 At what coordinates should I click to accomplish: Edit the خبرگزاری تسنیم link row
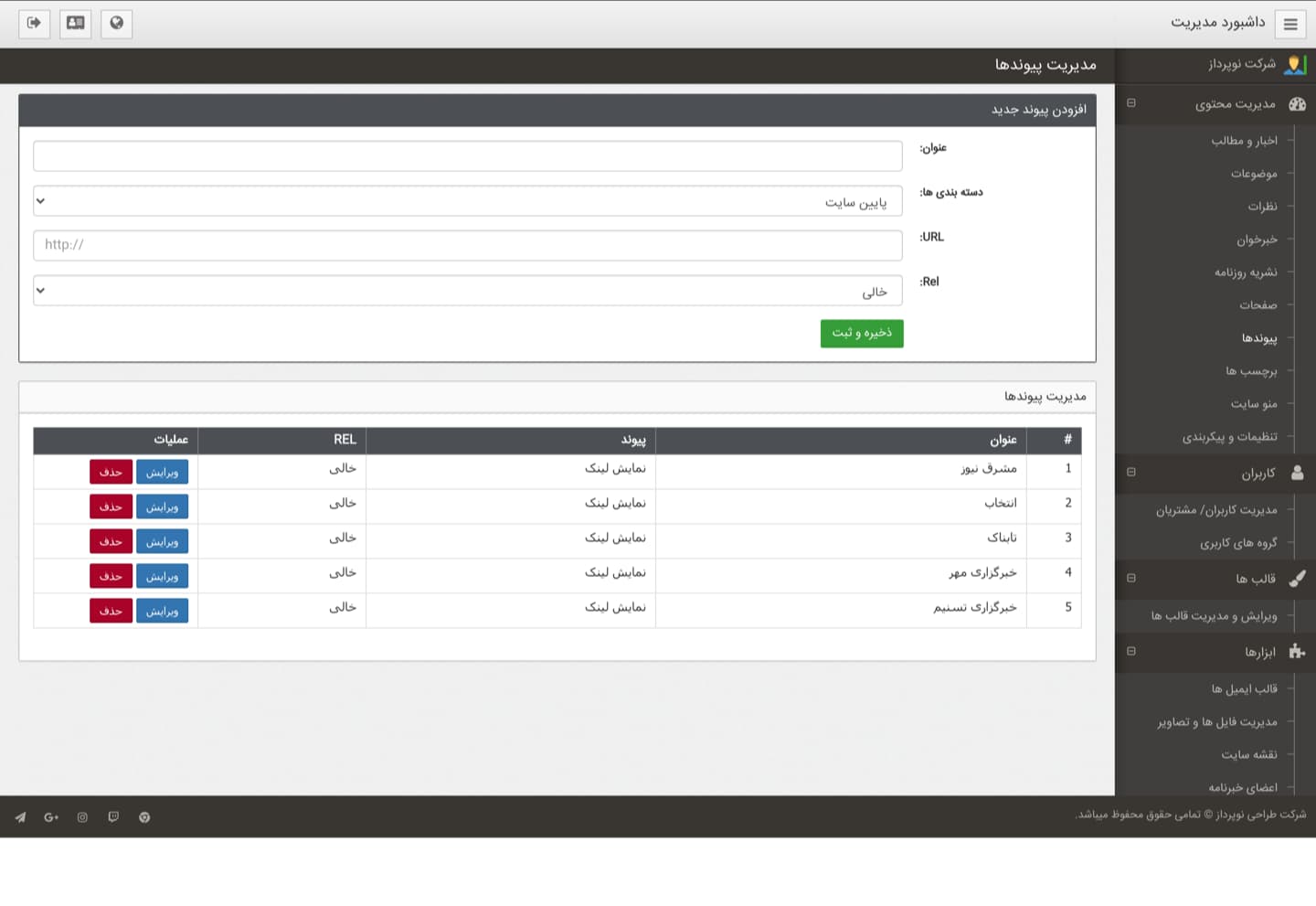point(162,611)
